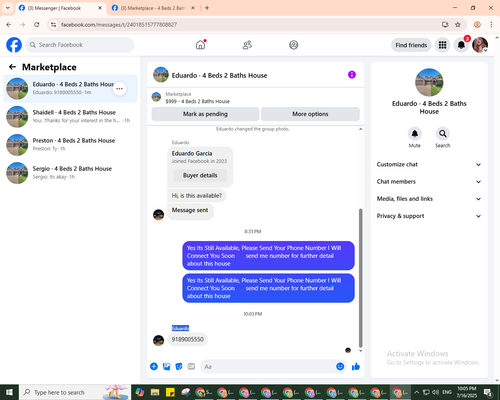Image resolution: width=500 pixels, height=400 pixels.
Task: Open more actions plus icon in composer
Action: coord(154,367)
